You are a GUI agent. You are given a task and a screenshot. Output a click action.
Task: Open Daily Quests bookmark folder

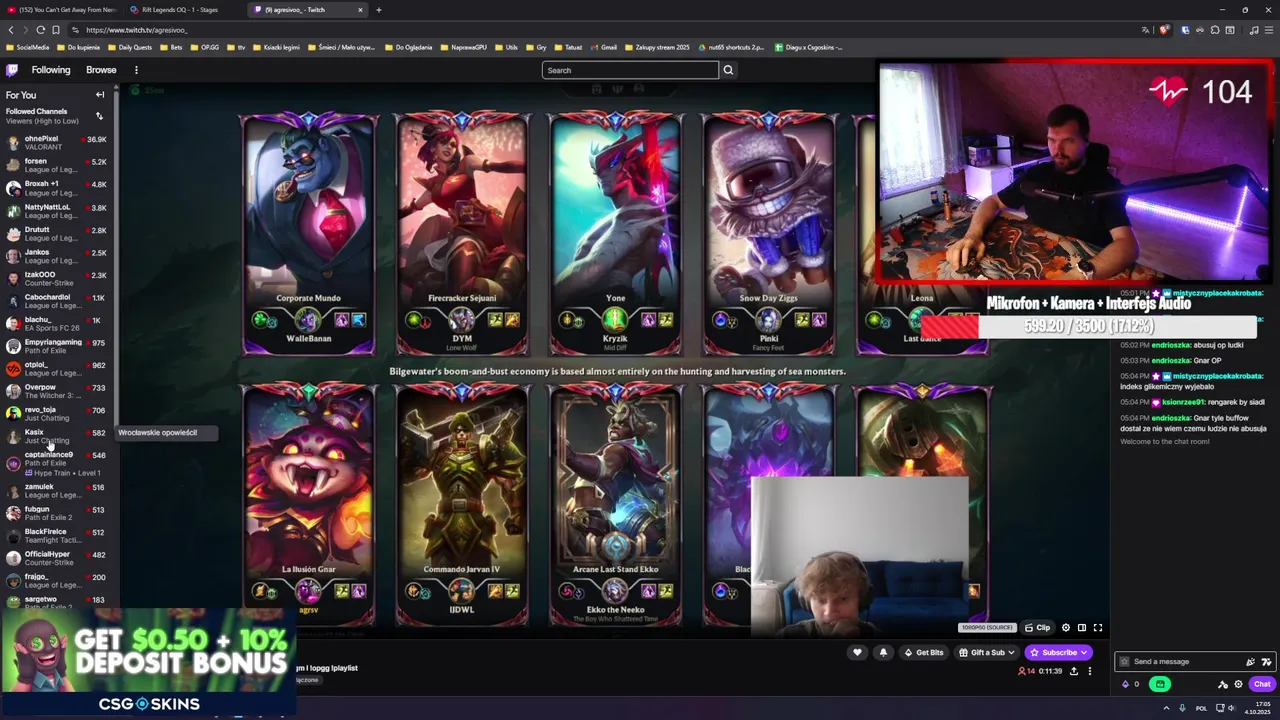coord(129,47)
